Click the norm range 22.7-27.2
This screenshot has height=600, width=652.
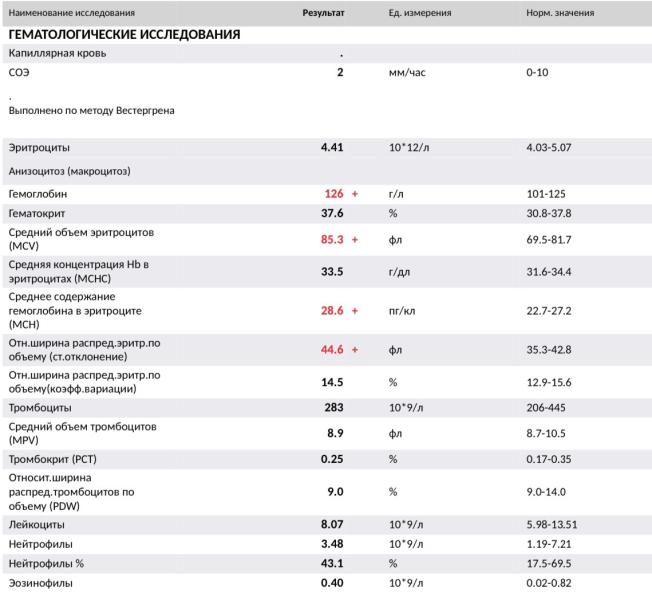coord(549,311)
